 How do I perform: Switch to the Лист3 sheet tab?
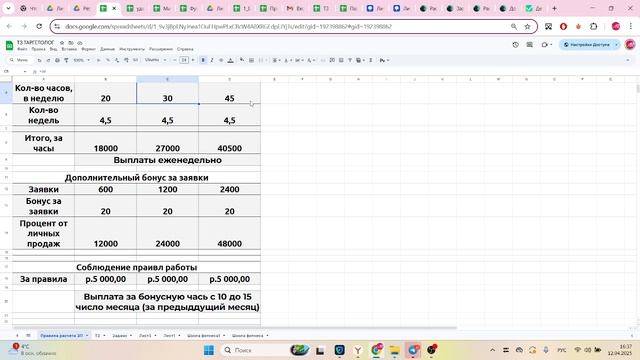pyautogui.click(x=145, y=336)
